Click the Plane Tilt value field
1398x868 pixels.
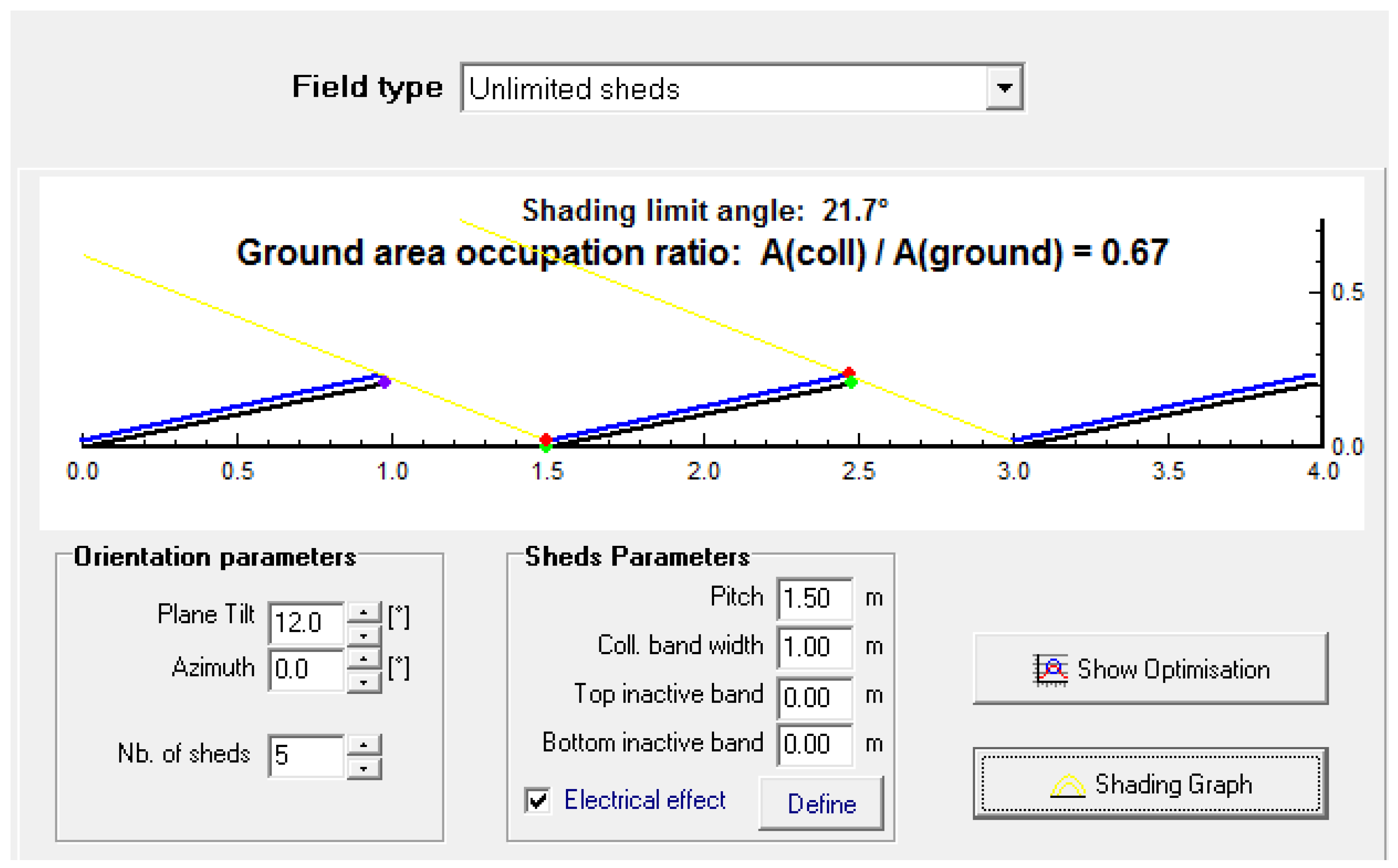click(306, 623)
